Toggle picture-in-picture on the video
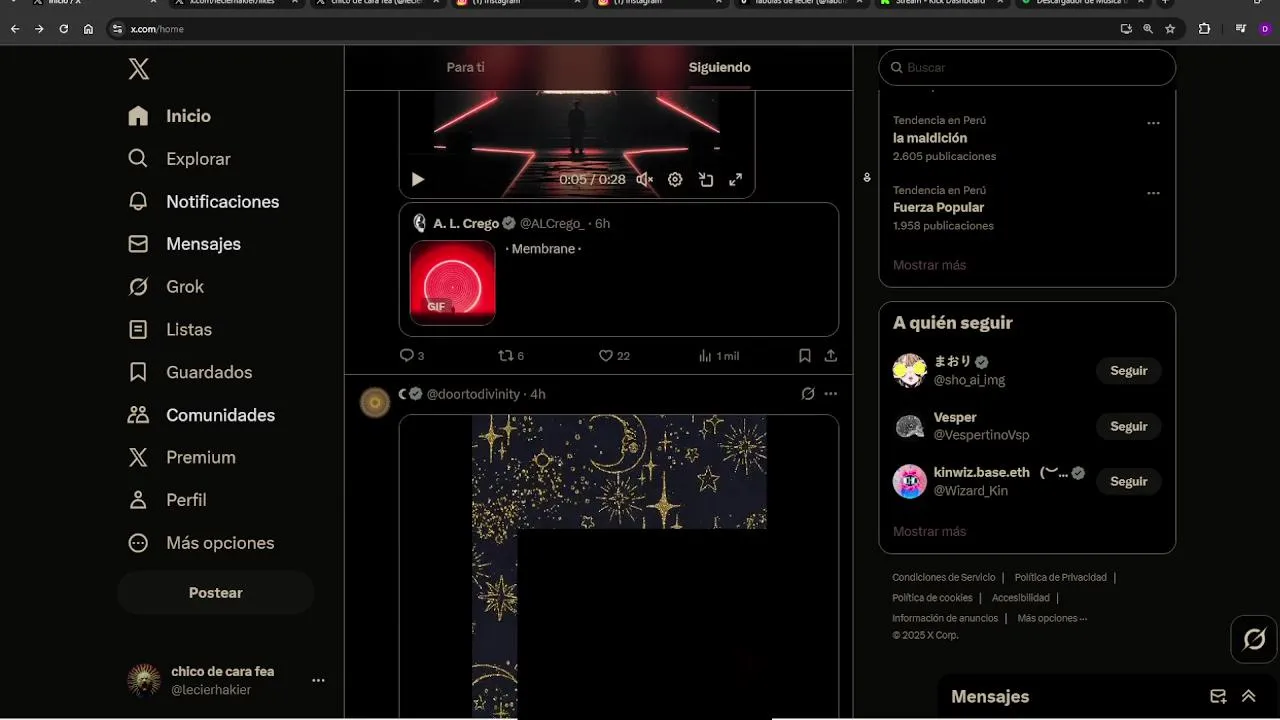This screenshot has height=720, width=1280. pyautogui.click(x=706, y=180)
